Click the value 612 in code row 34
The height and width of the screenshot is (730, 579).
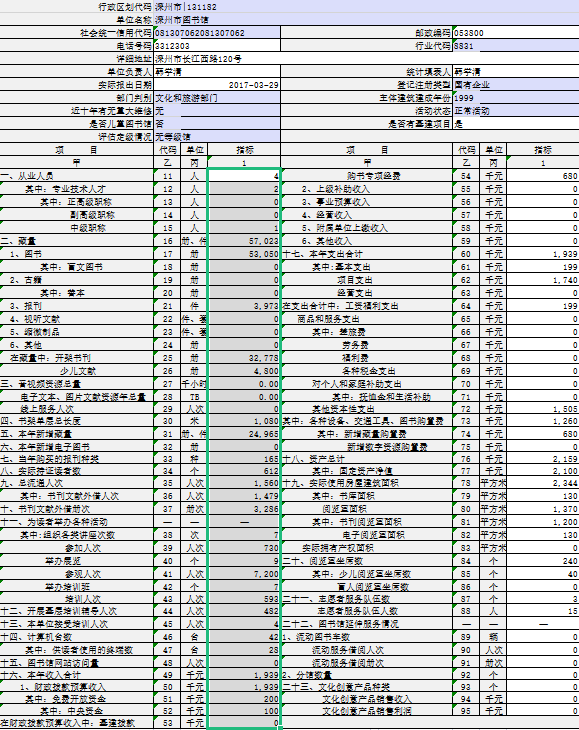[x=244, y=471]
